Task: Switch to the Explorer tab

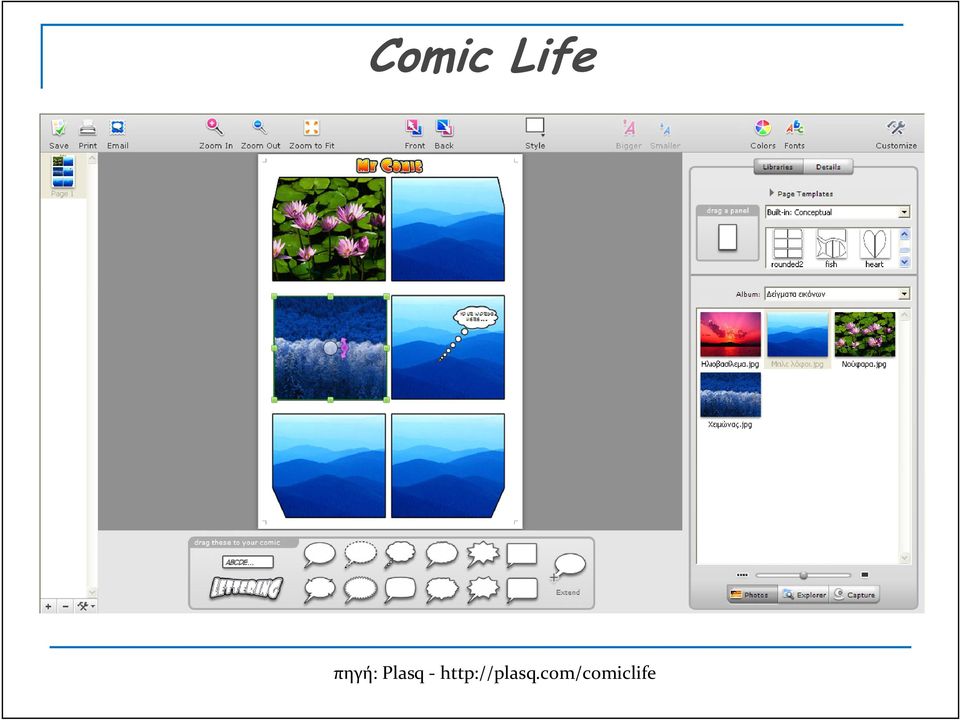Action: 804,594
